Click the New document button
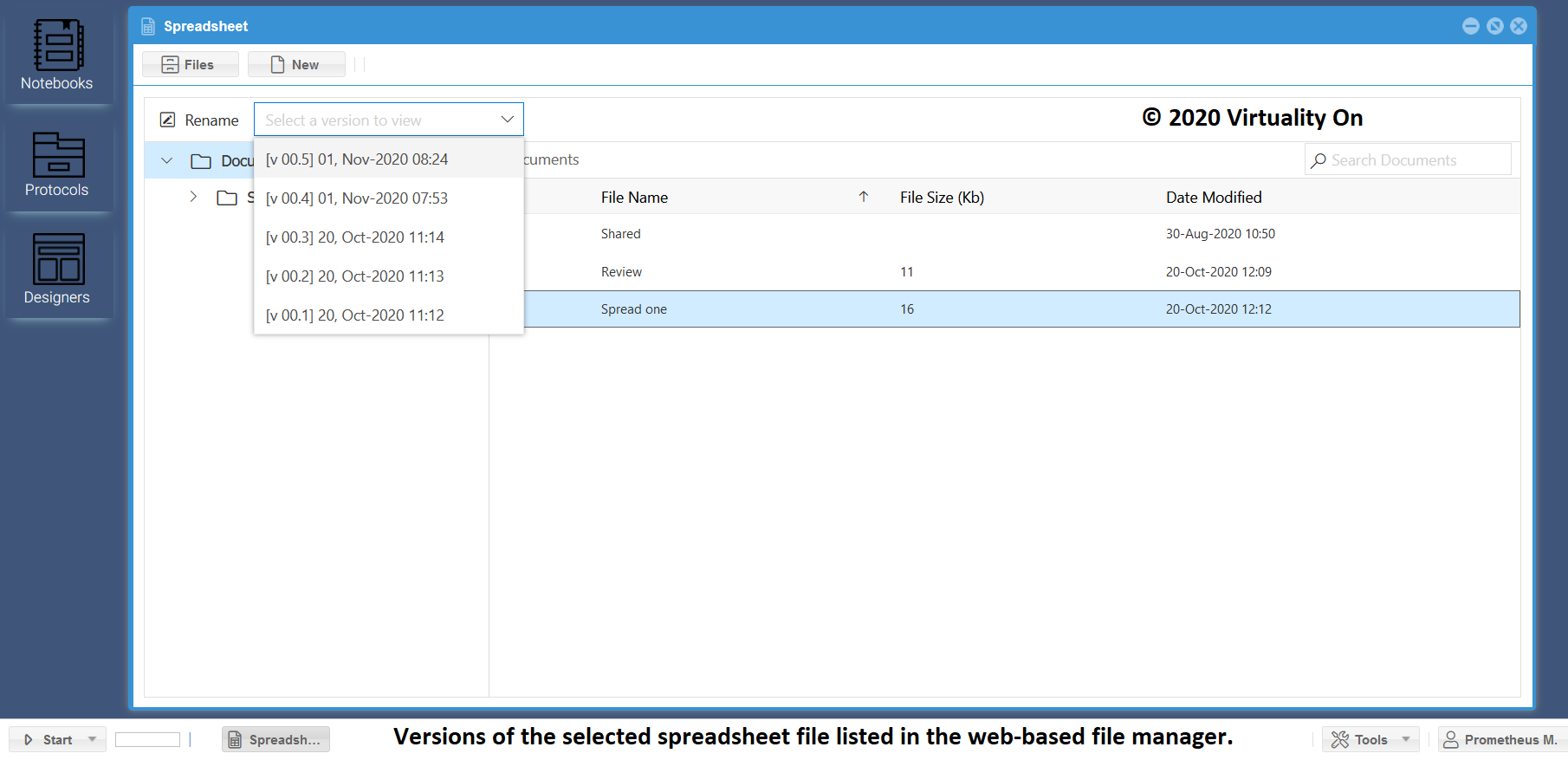 click(x=296, y=64)
